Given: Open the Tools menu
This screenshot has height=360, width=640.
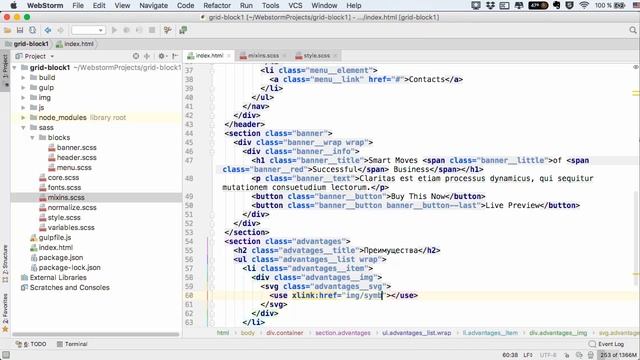Looking at the screenshot, I should (x=270, y=5).
